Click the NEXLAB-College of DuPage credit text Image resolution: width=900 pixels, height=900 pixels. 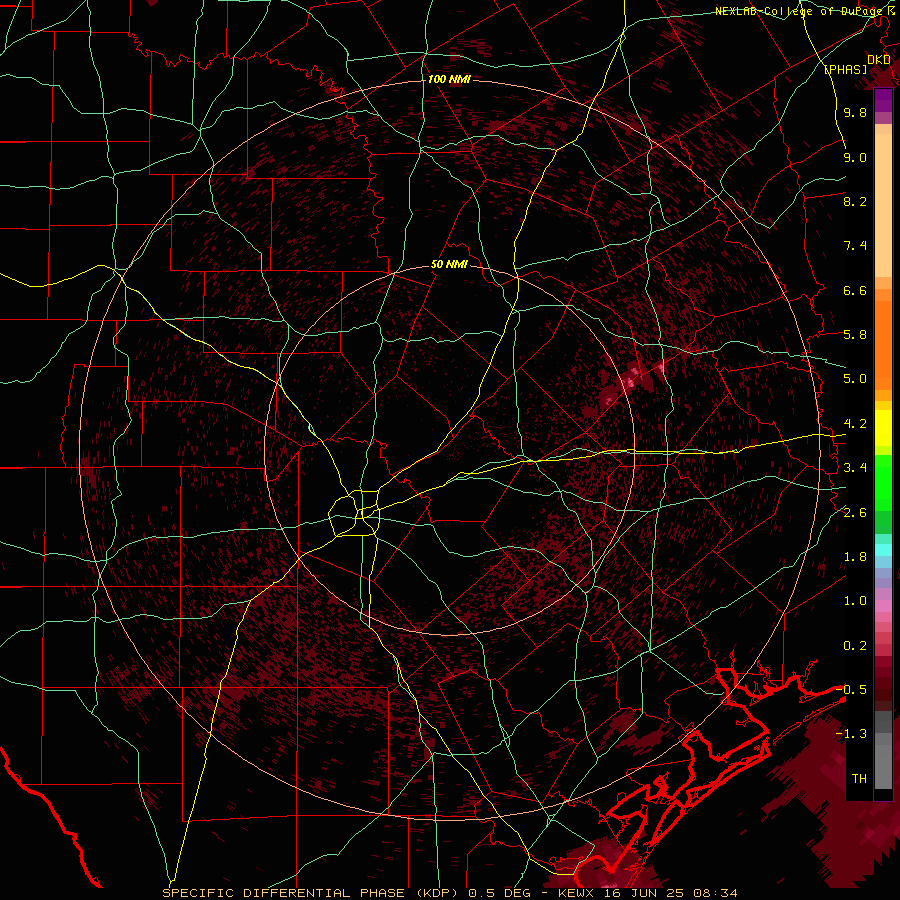click(799, 11)
